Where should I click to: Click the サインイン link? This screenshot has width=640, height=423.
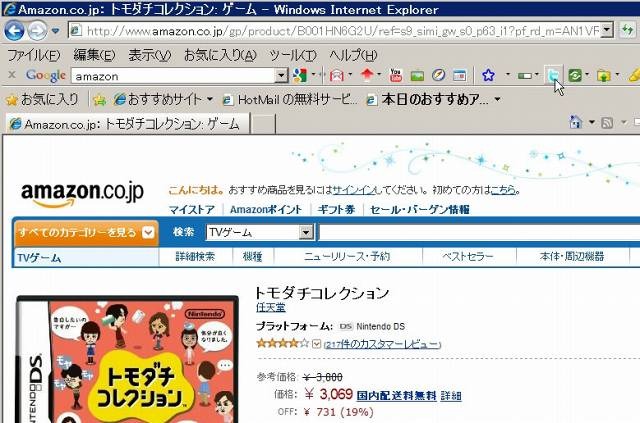[353, 190]
